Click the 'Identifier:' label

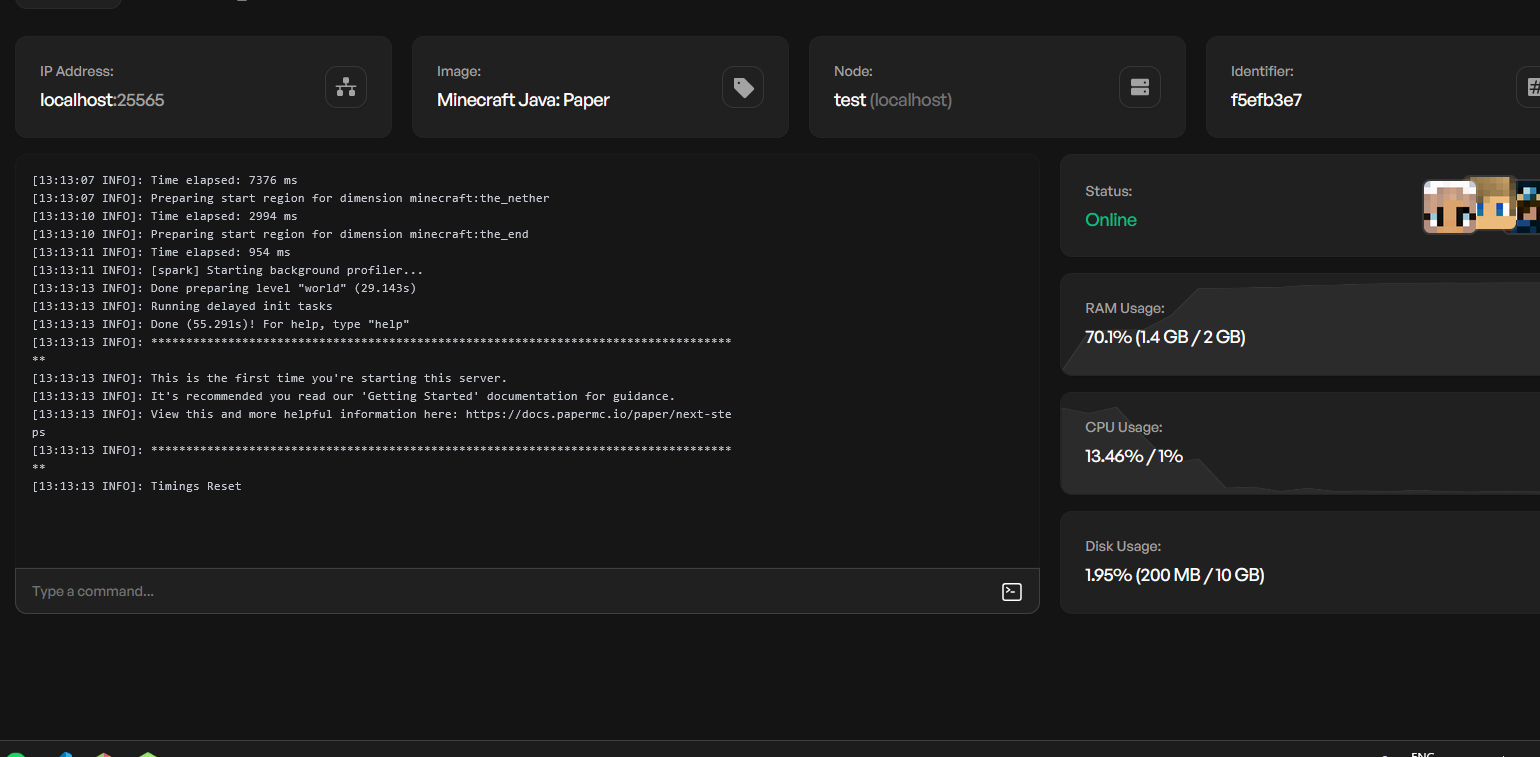1262,72
